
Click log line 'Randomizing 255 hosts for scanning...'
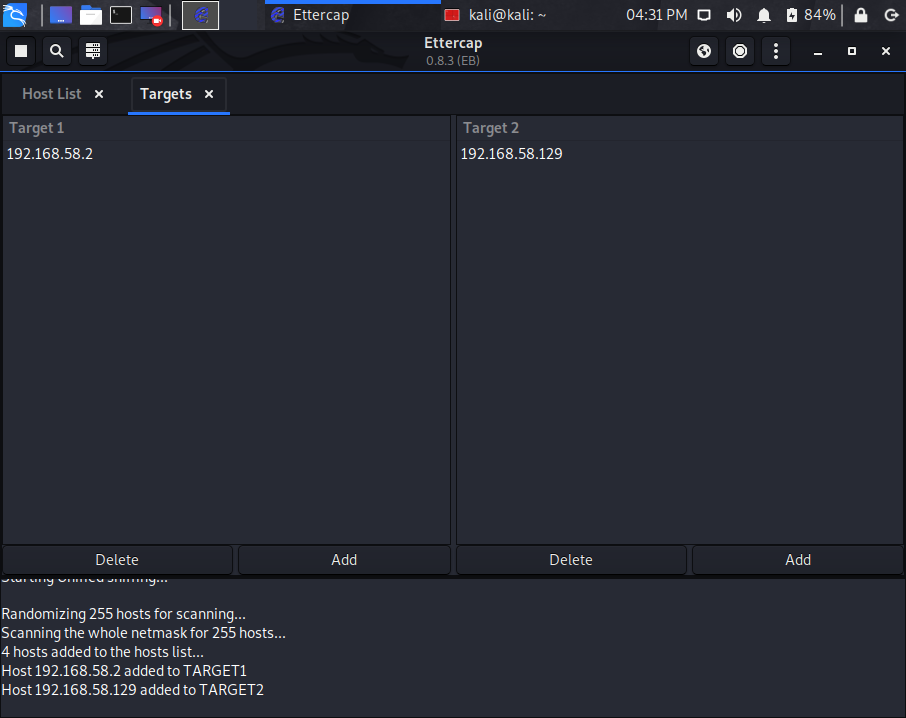[124, 613]
